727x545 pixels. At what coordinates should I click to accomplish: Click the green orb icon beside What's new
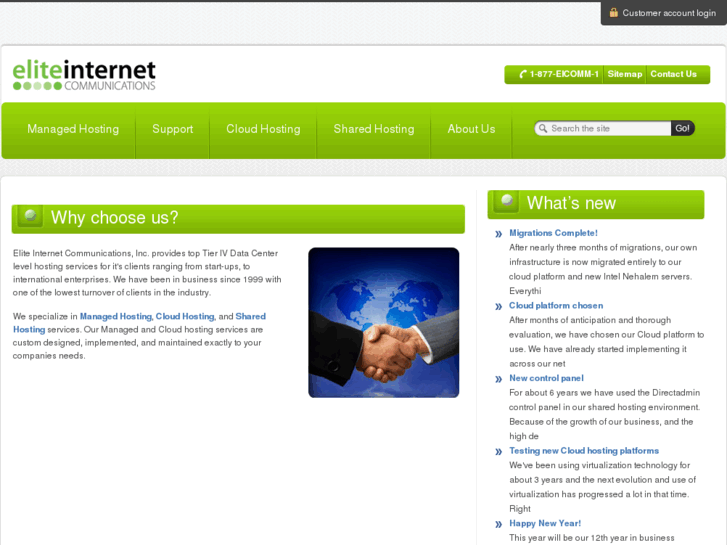tap(507, 201)
